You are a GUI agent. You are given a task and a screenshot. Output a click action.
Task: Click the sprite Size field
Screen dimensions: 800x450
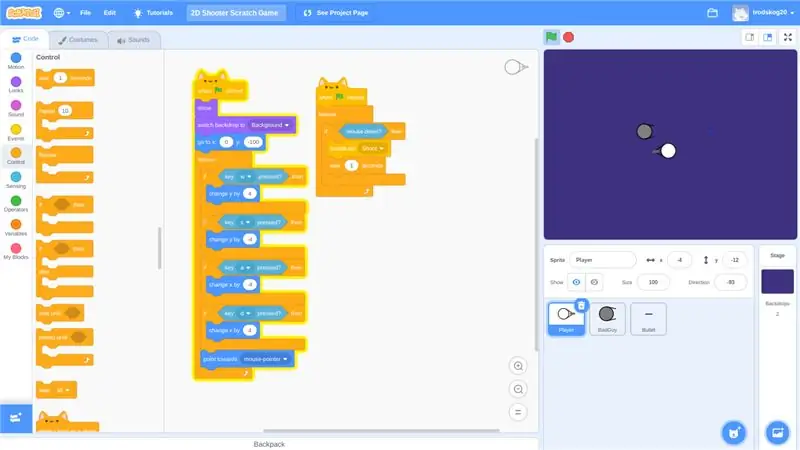653,282
